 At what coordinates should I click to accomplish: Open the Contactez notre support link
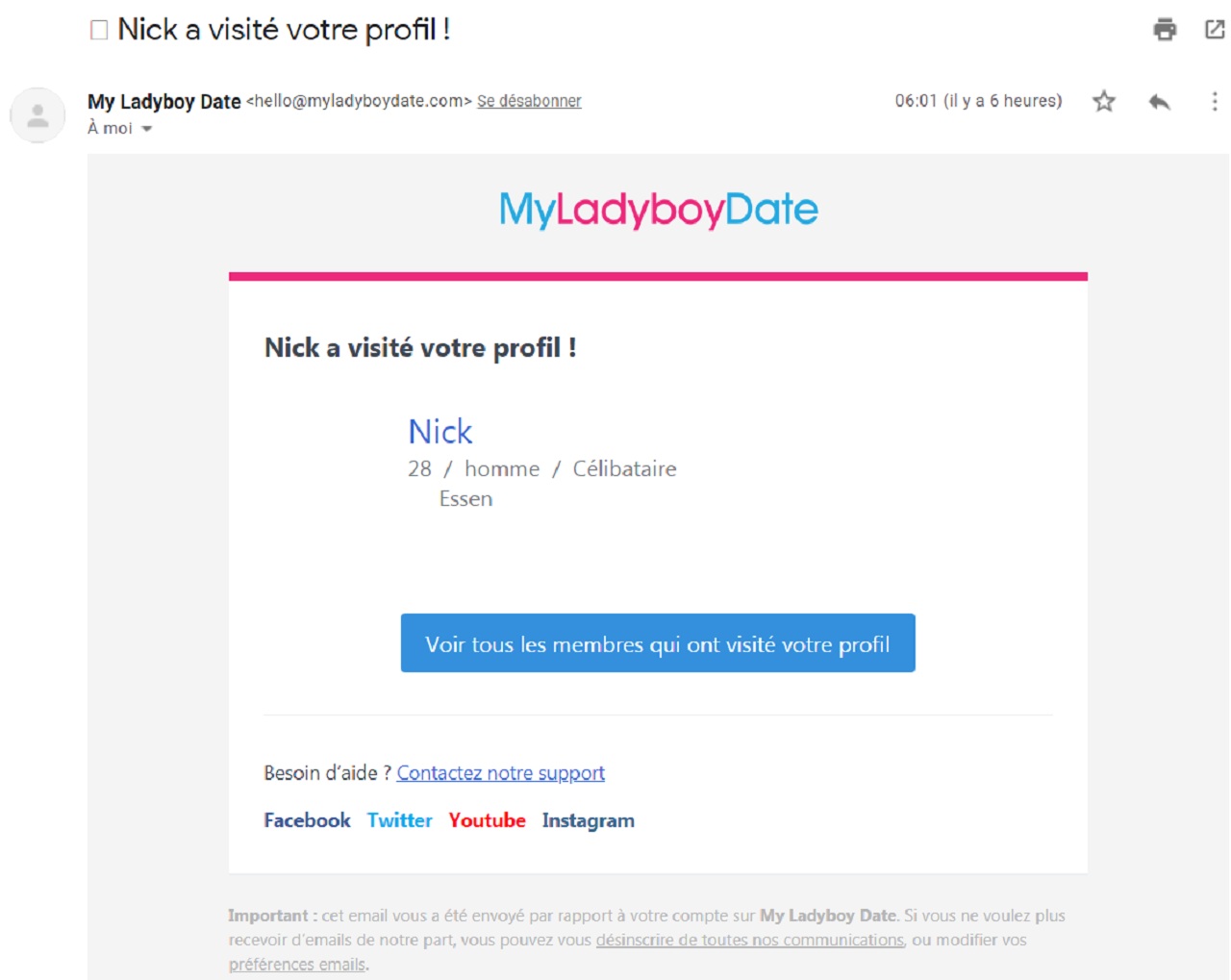click(x=501, y=772)
